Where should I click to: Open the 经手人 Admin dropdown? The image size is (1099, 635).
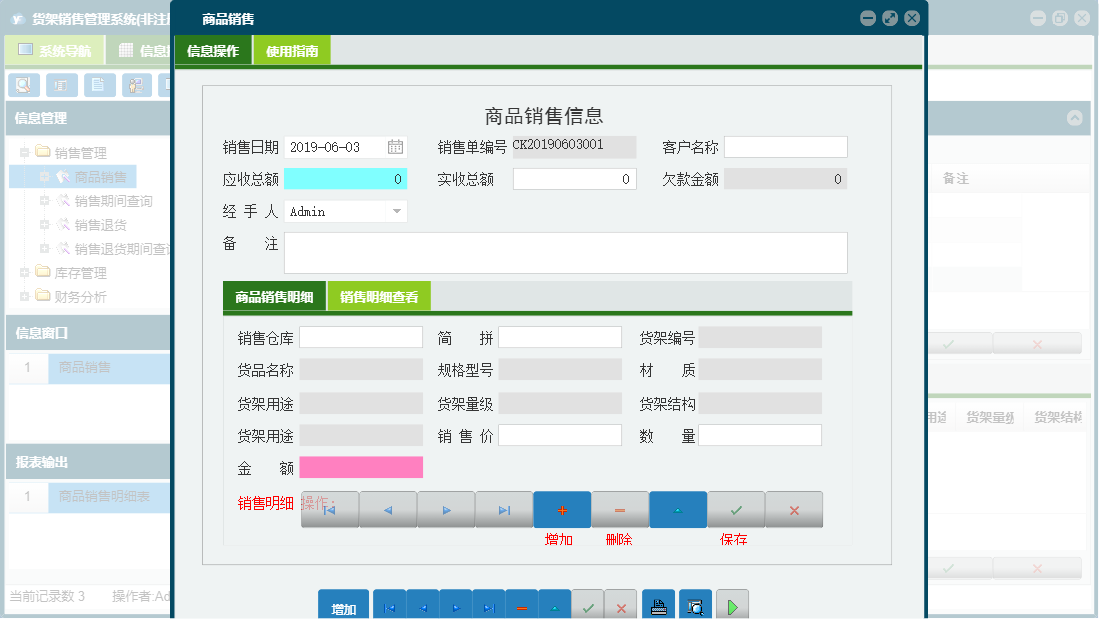397,211
